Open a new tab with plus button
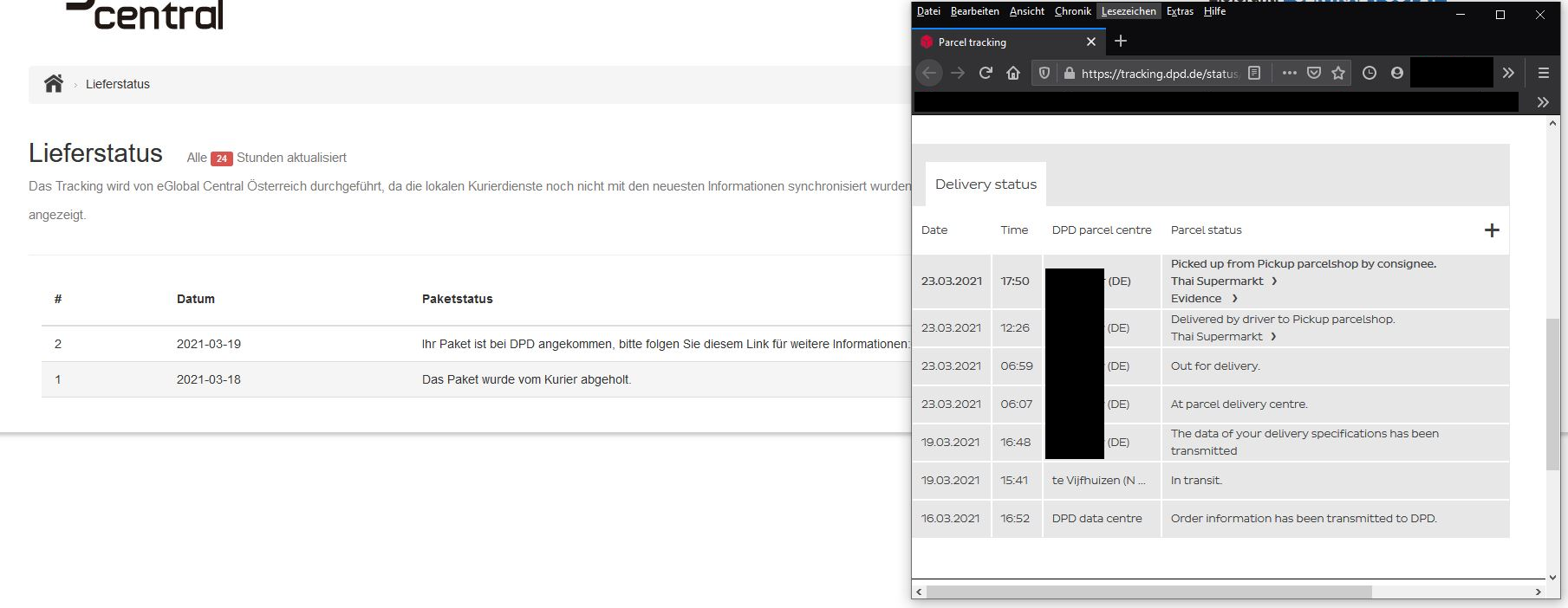1568x608 pixels. point(1121,41)
